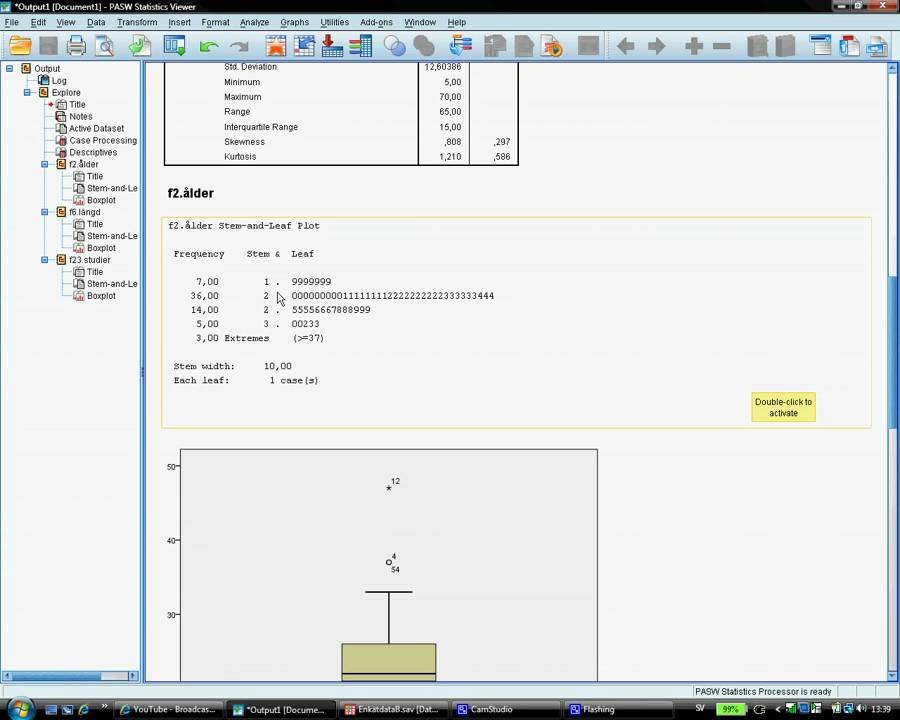
Task: Select Stem-and-Leaf item under f6.längd
Action: (x=112, y=236)
